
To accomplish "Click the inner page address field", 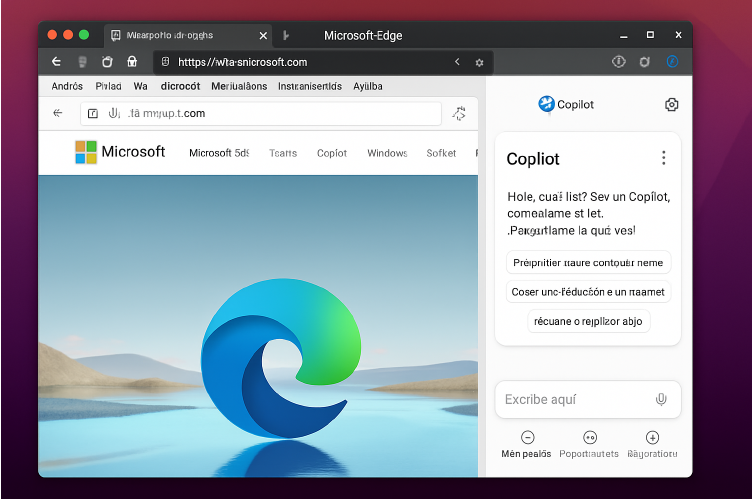I will pyautogui.click(x=260, y=114).
